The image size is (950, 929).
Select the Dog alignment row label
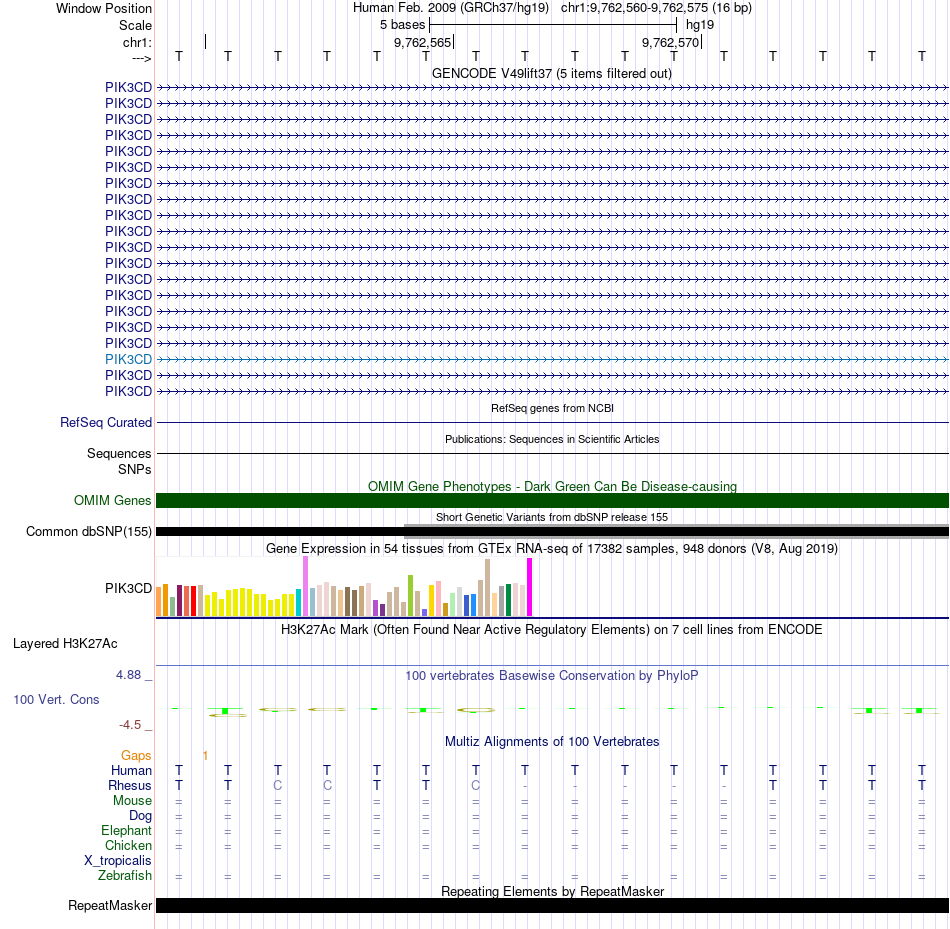(140, 816)
